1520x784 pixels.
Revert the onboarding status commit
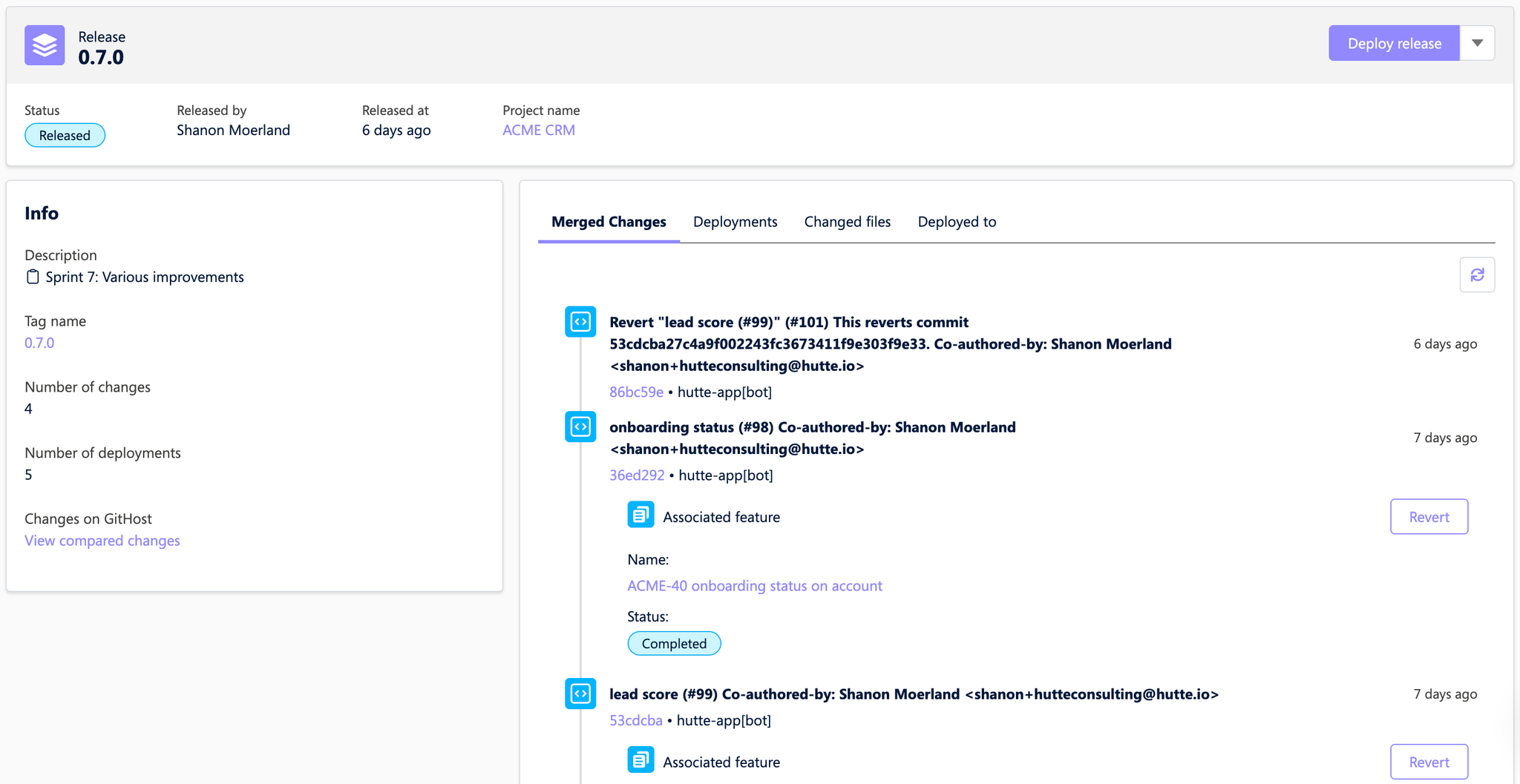[x=1429, y=517]
